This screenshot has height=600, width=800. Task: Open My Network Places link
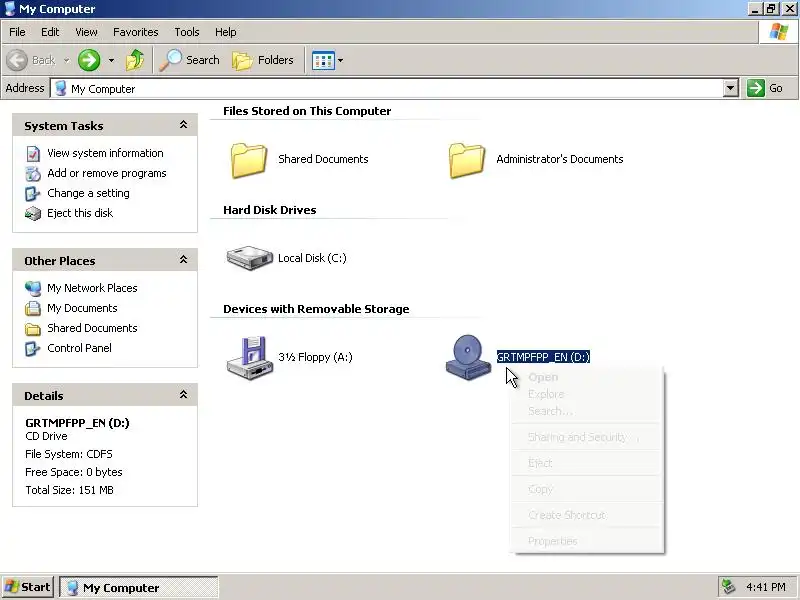click(x=92, y=288)
